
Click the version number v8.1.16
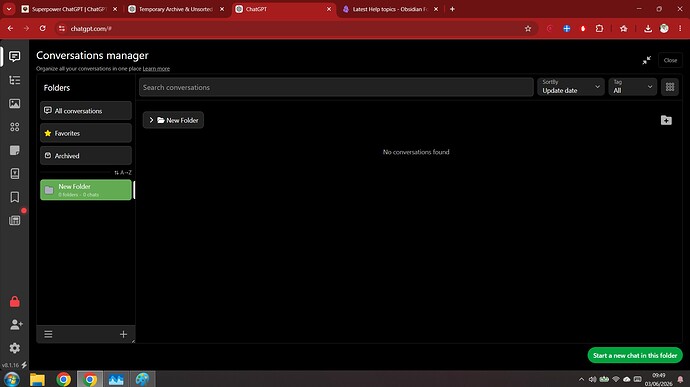[10, 365]
